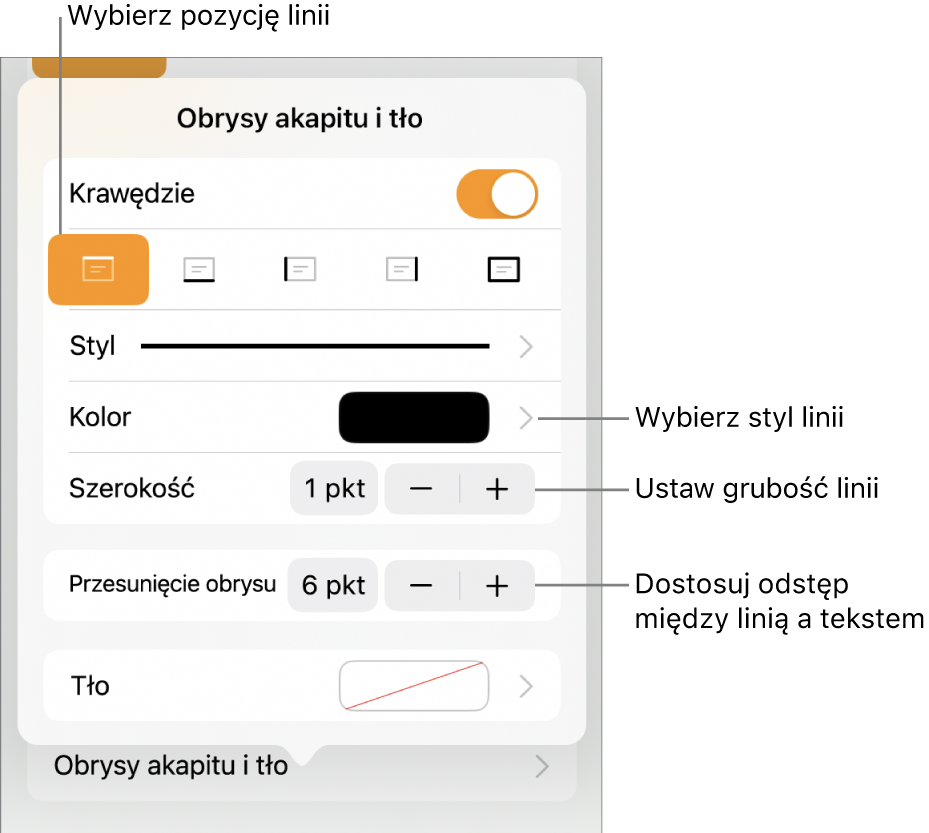This screenshot has height=833, width=929.
Task: Click the Styl line preview
Action: click(315, 346)
